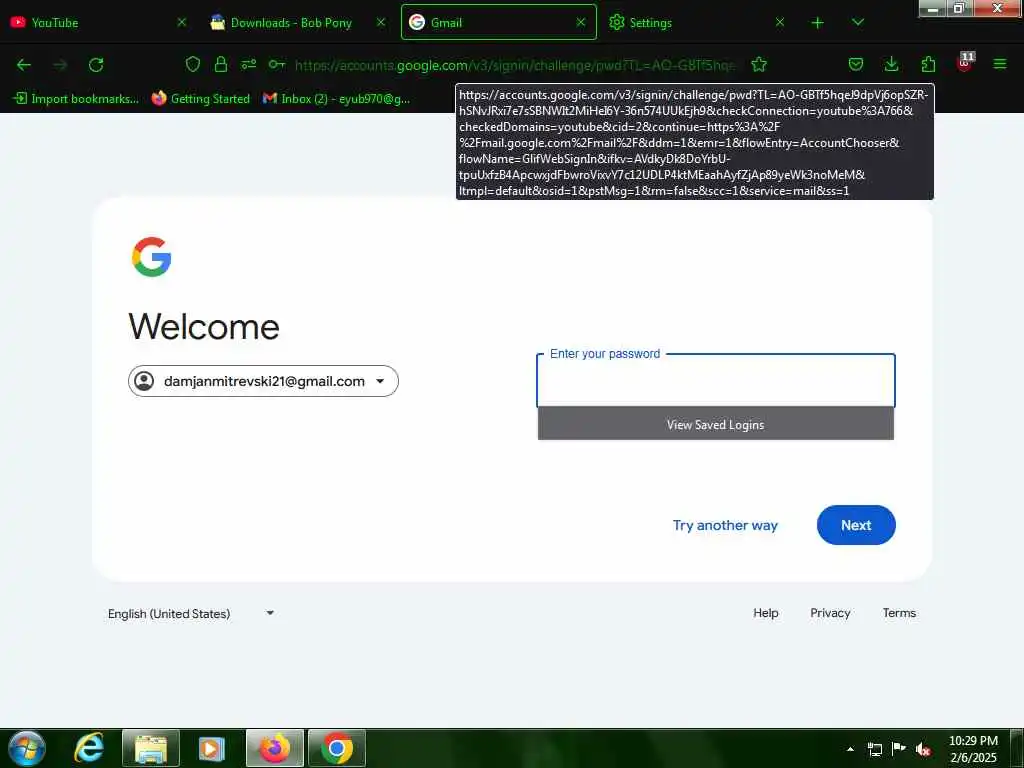Expand the damjanmitrevski21@gmail.com account chooser
1024x768 pixels.
(263, 381)
